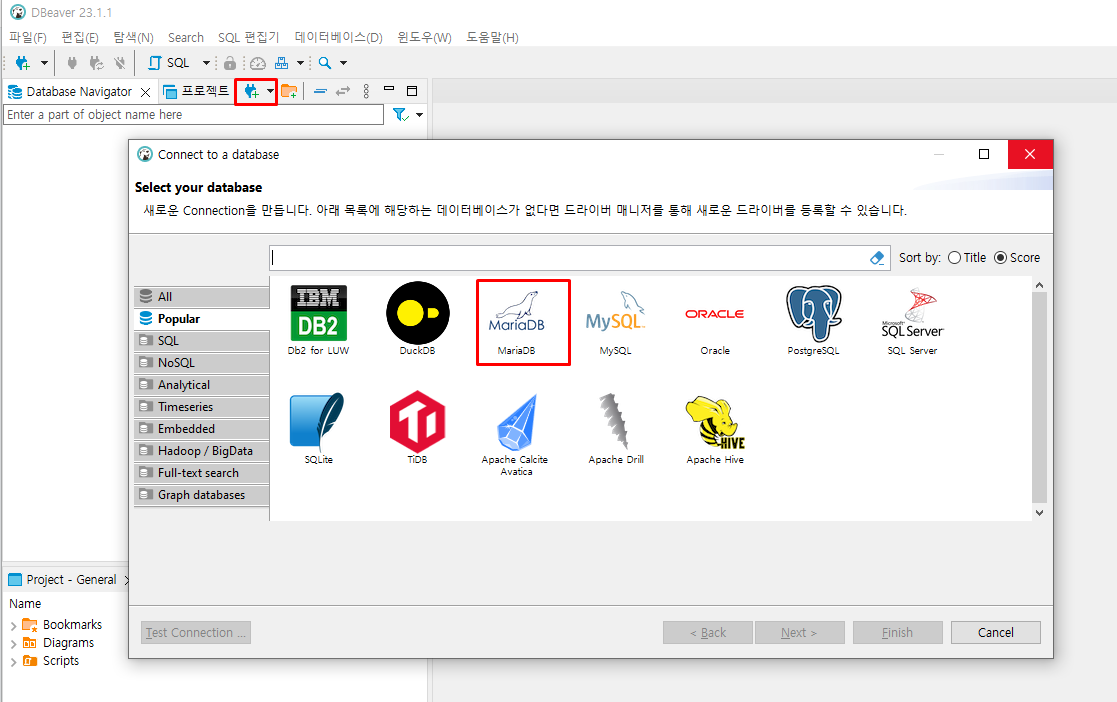Screen dimensions: 1117x702
Task: Open the SQL editor dropdown arrow
Action: pos(207,63)
